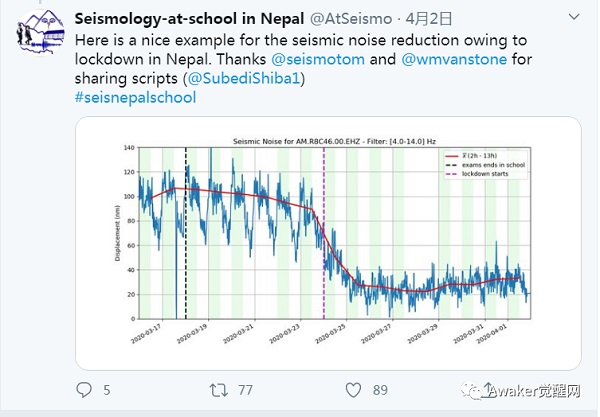The height and width of the screenshot is (417, 600).
Task: Click the like count 89
Action: pyautogui.click(x=380, y=390)
